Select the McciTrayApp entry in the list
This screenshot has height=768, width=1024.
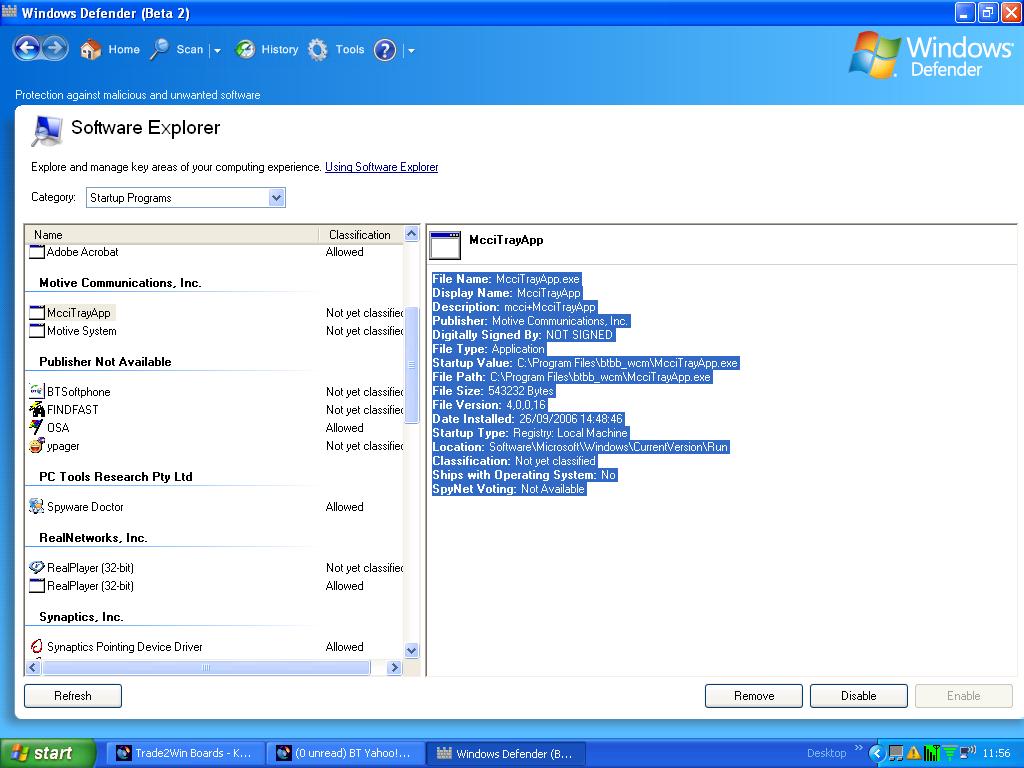[x=78, y=313]
